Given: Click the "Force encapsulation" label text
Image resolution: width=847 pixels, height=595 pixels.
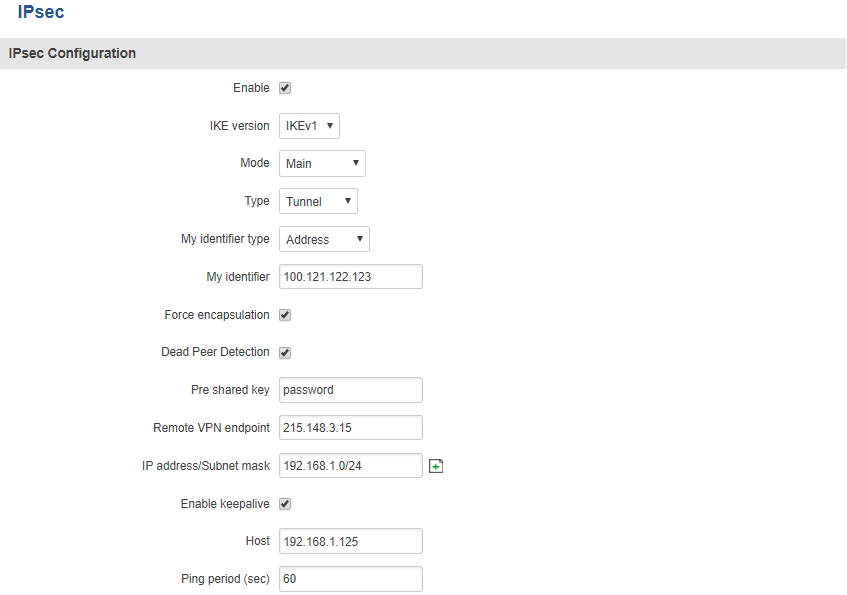Looking at the screenshot, I should [217, 315].
